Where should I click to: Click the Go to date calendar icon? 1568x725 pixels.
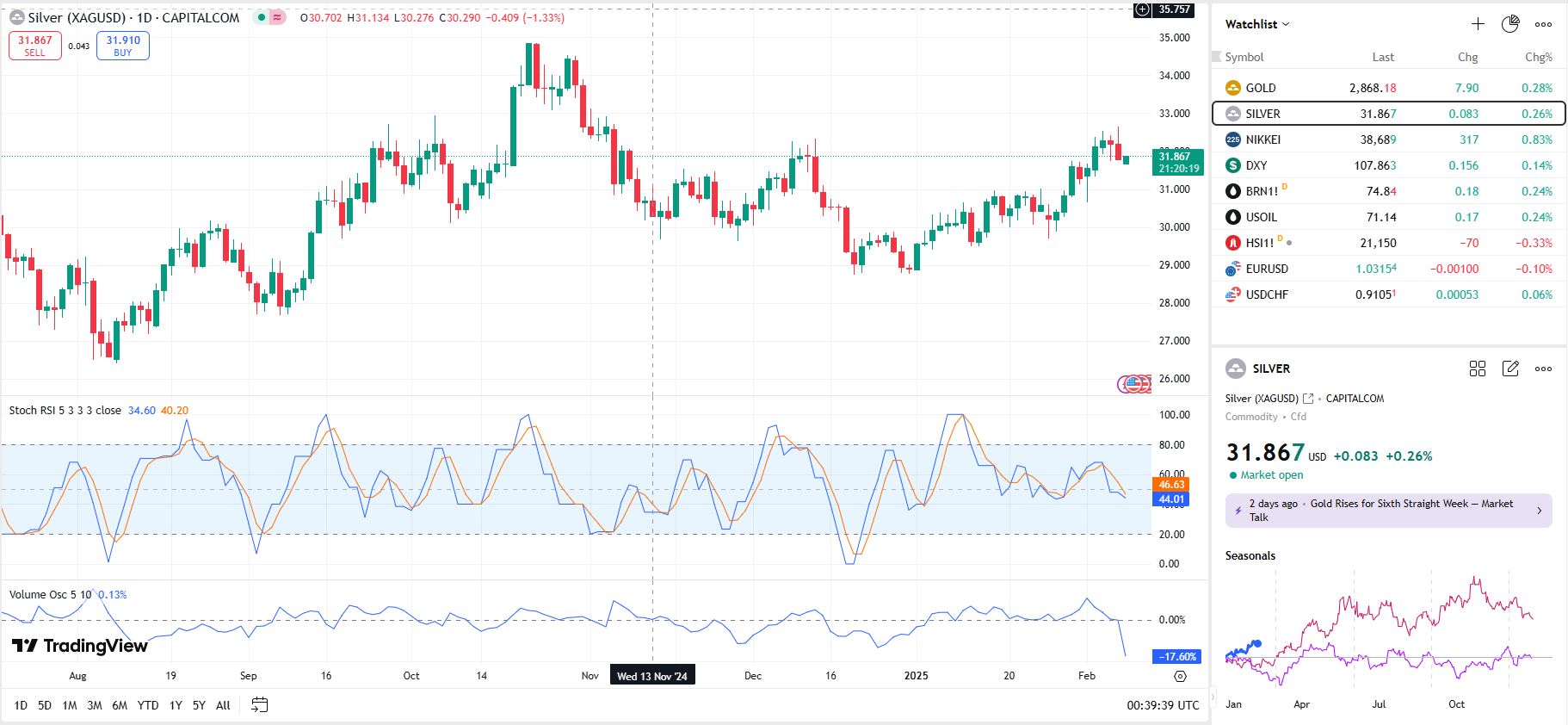[x=259, y=705]
